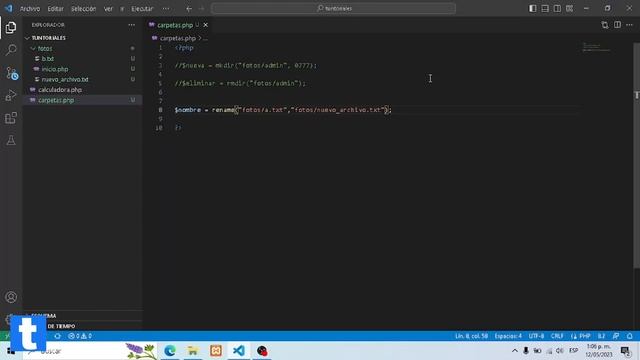Collapse the fotos folder
The image size is (640, 360).
45,49
